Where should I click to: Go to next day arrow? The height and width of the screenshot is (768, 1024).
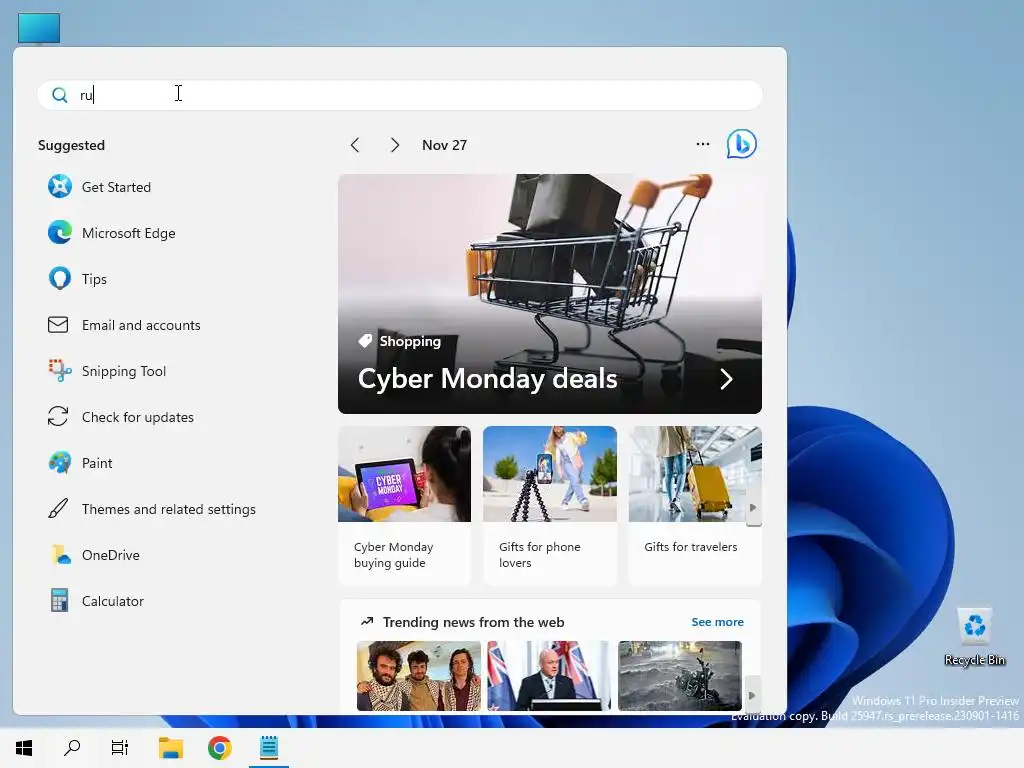pyautogui.click(x=394, y=145)
